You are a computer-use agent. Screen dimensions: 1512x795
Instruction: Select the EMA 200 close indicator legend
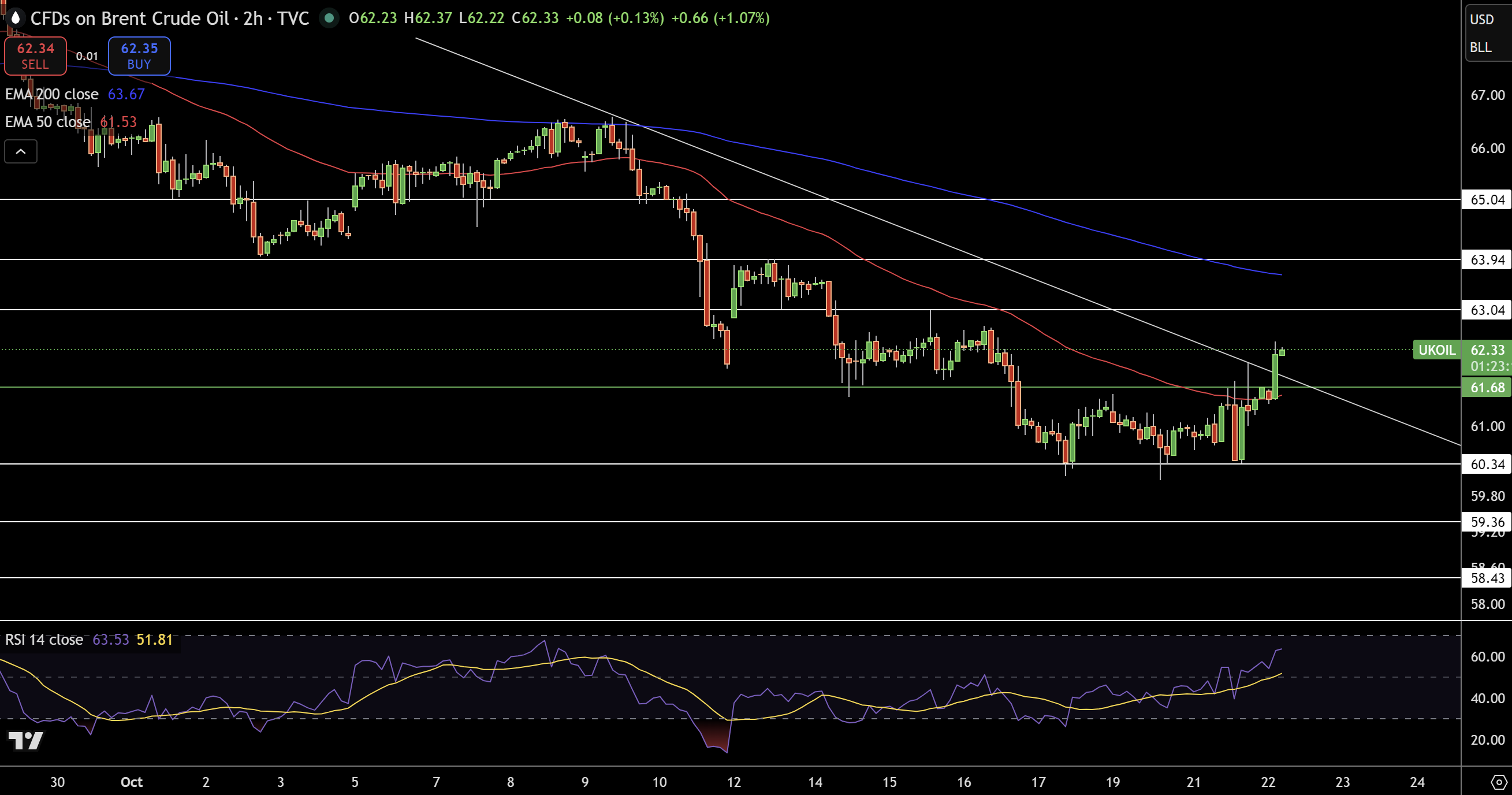point(51,94)
